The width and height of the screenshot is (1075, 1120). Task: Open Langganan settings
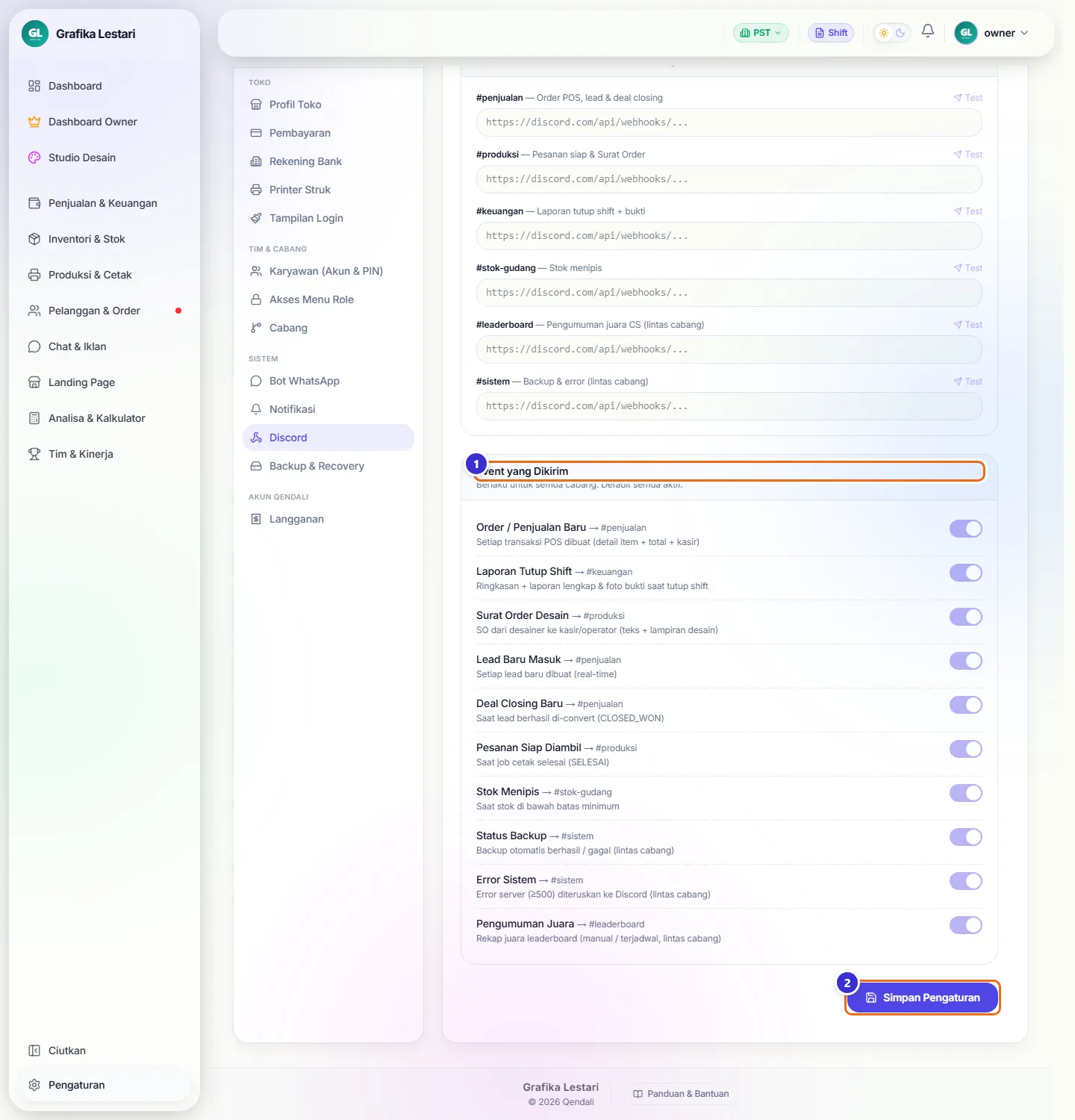[x=328, y=519]
